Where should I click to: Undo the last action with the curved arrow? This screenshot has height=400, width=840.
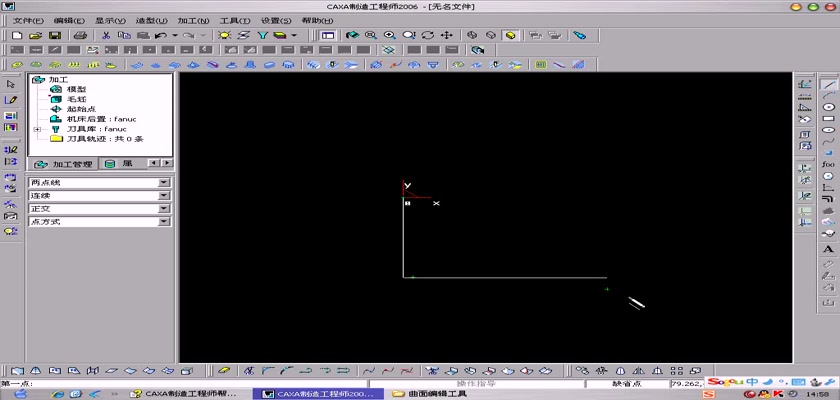coord(161,35)
